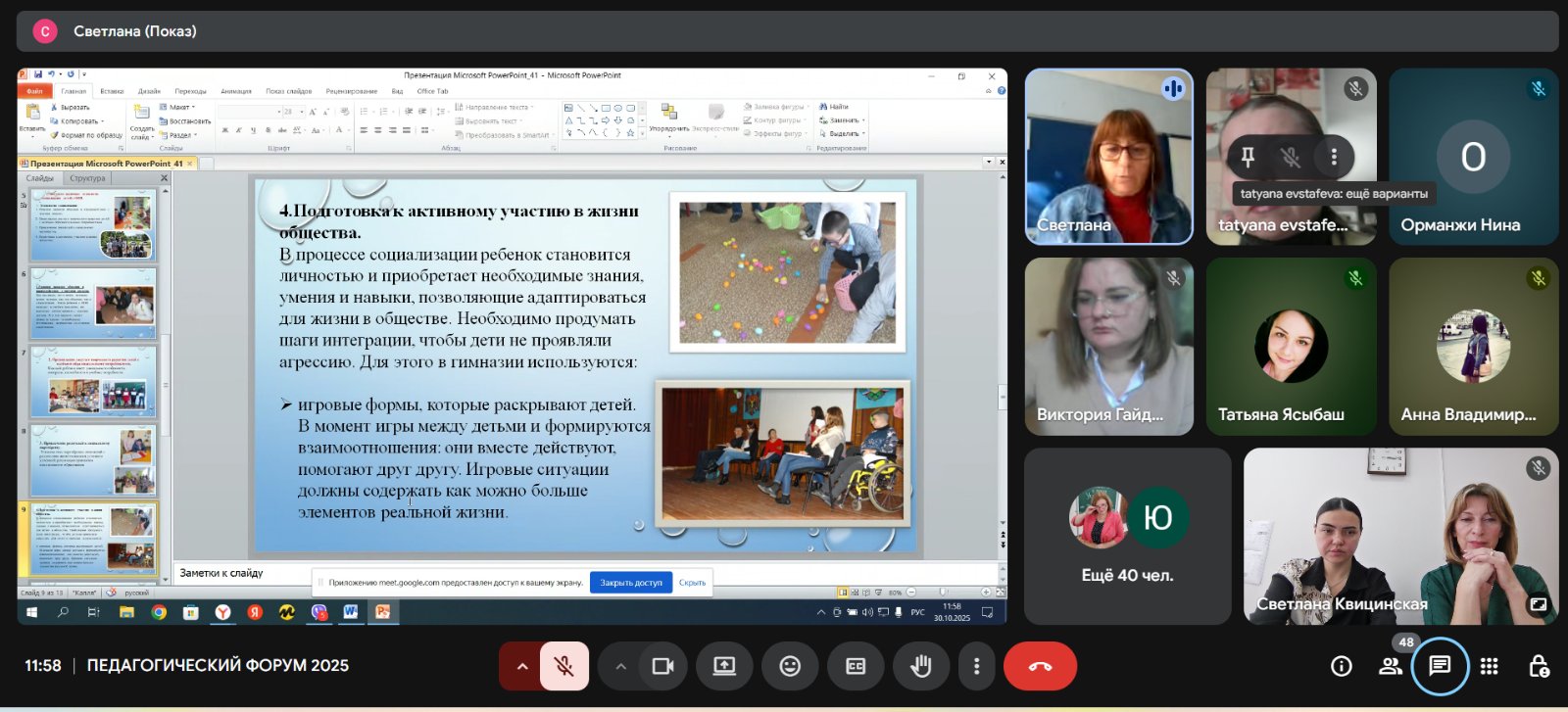Click the Закрыть доступ button
Screen dimensions: 1568x712
click(x=630, y=582)
